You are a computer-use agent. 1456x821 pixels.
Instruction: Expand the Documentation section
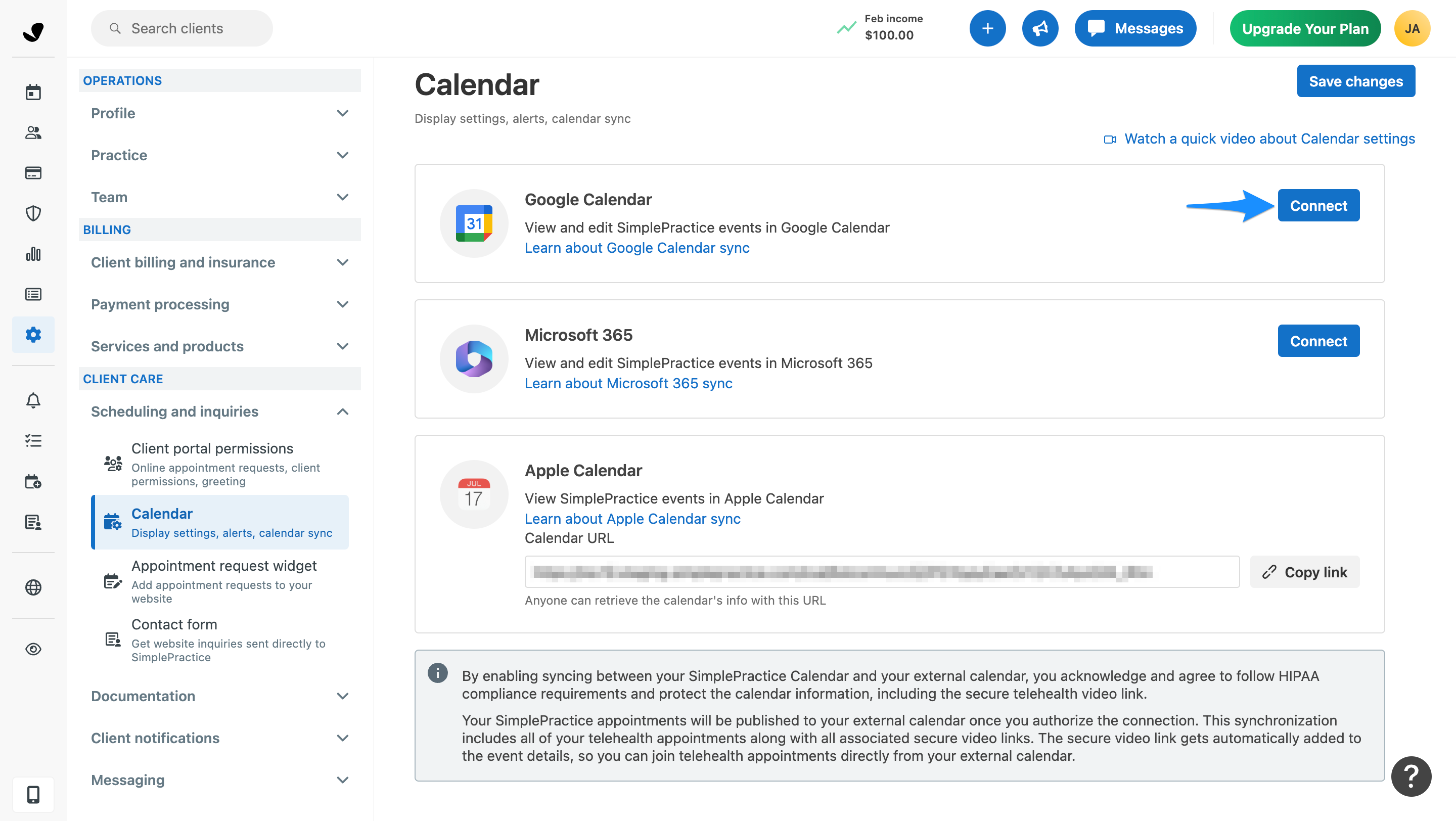pyautogui.click(x=219, y=696)
